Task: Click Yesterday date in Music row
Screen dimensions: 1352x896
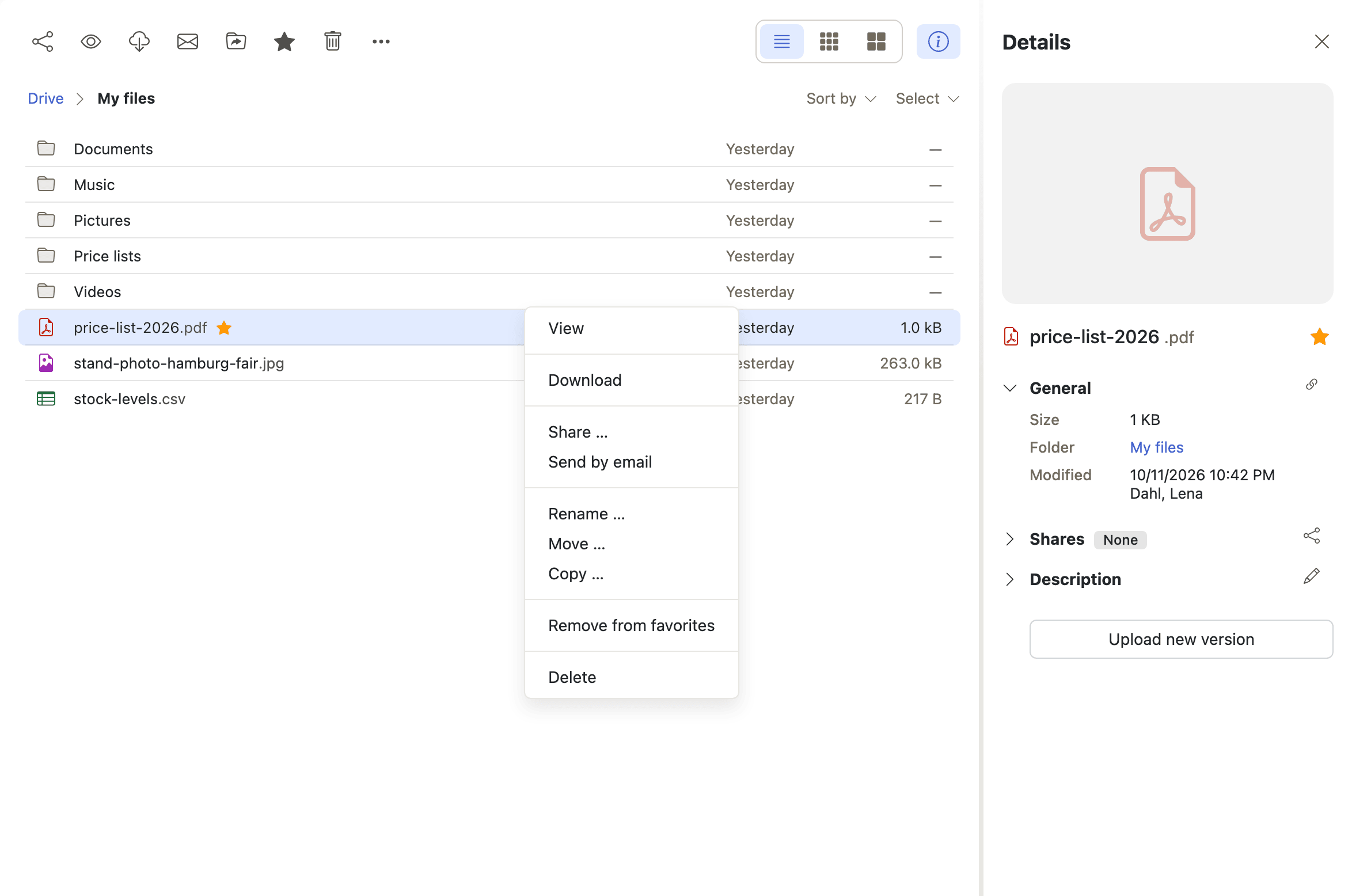Action: (760, 185)
